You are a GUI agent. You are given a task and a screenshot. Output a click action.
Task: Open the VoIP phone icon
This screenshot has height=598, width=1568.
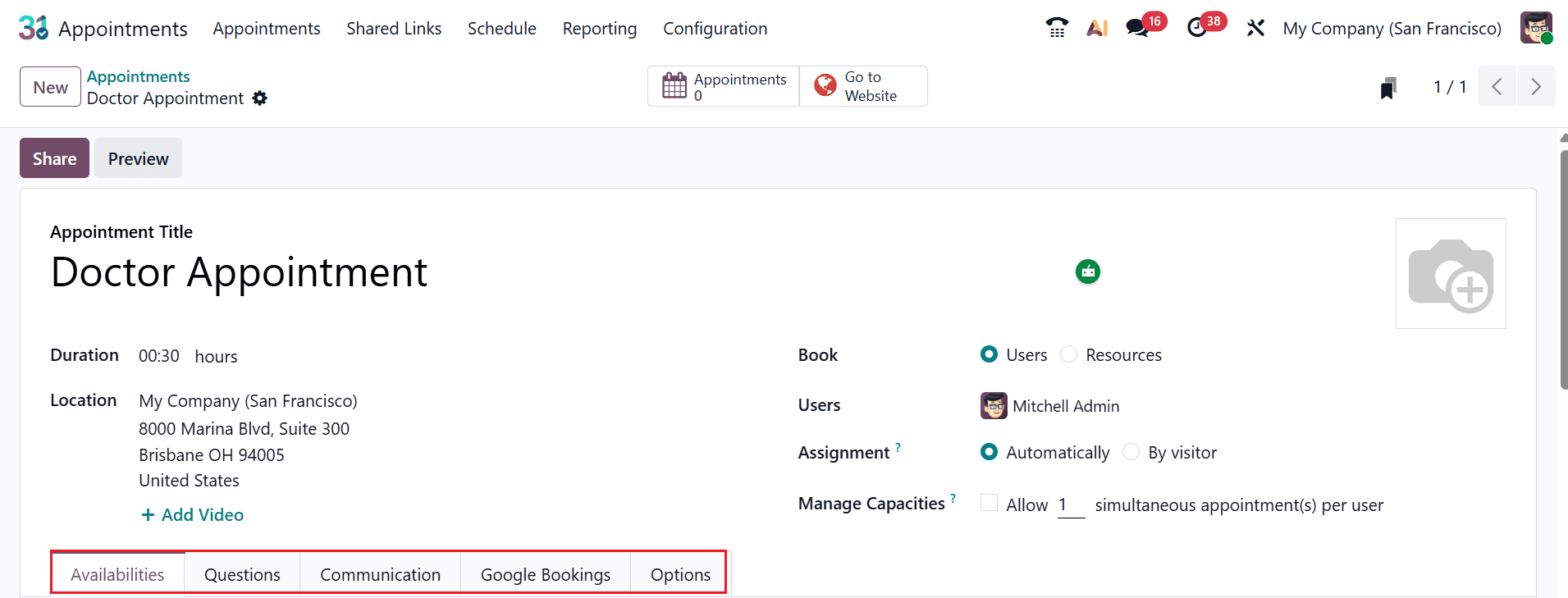tap(1057, 28)
